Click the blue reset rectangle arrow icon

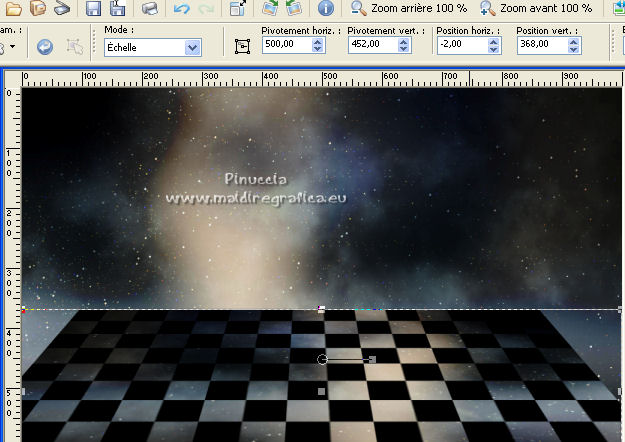45,47
